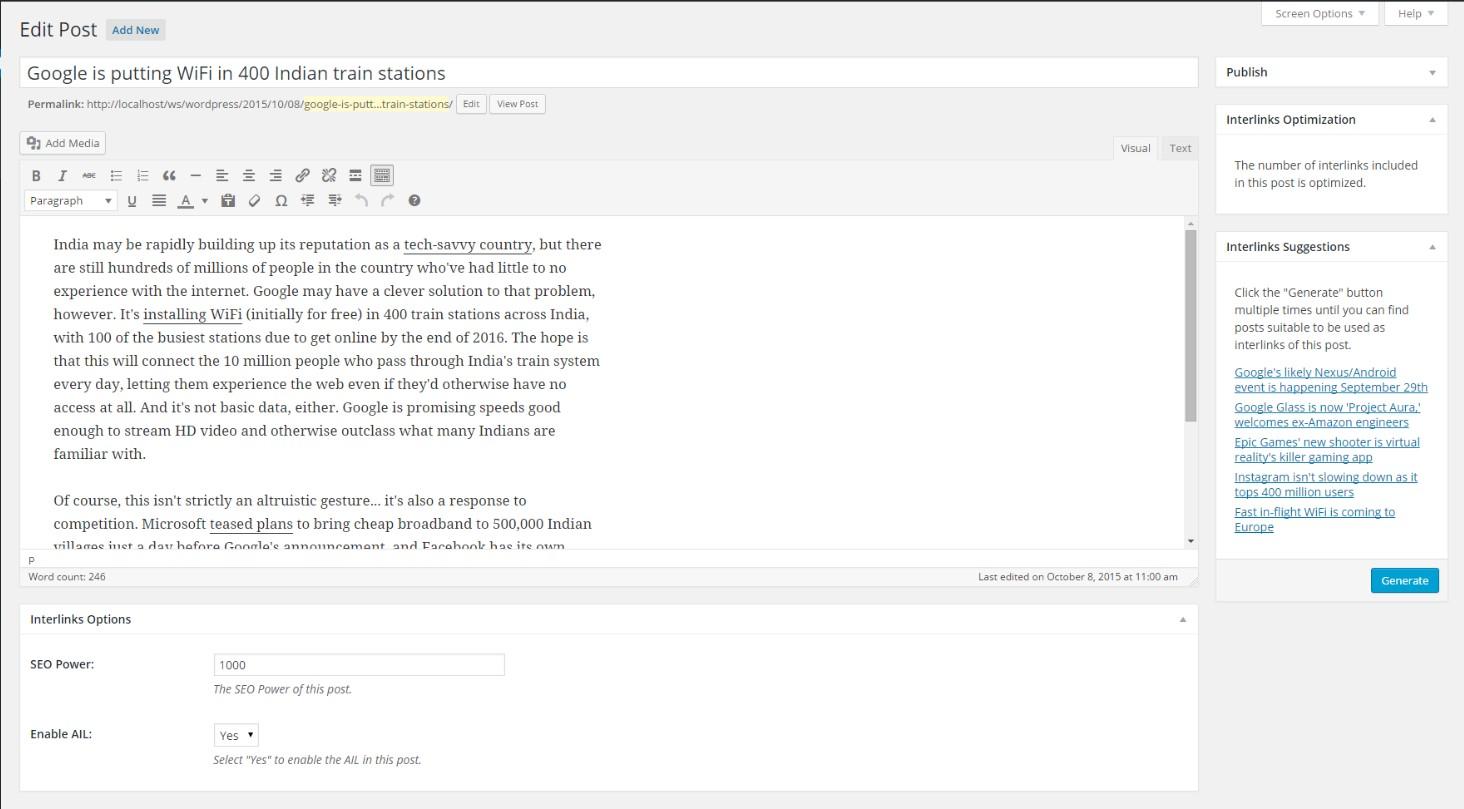This screenshot has width=1464, height=809.
Task: Insert a numbered list
Action: tap(142, 176)
